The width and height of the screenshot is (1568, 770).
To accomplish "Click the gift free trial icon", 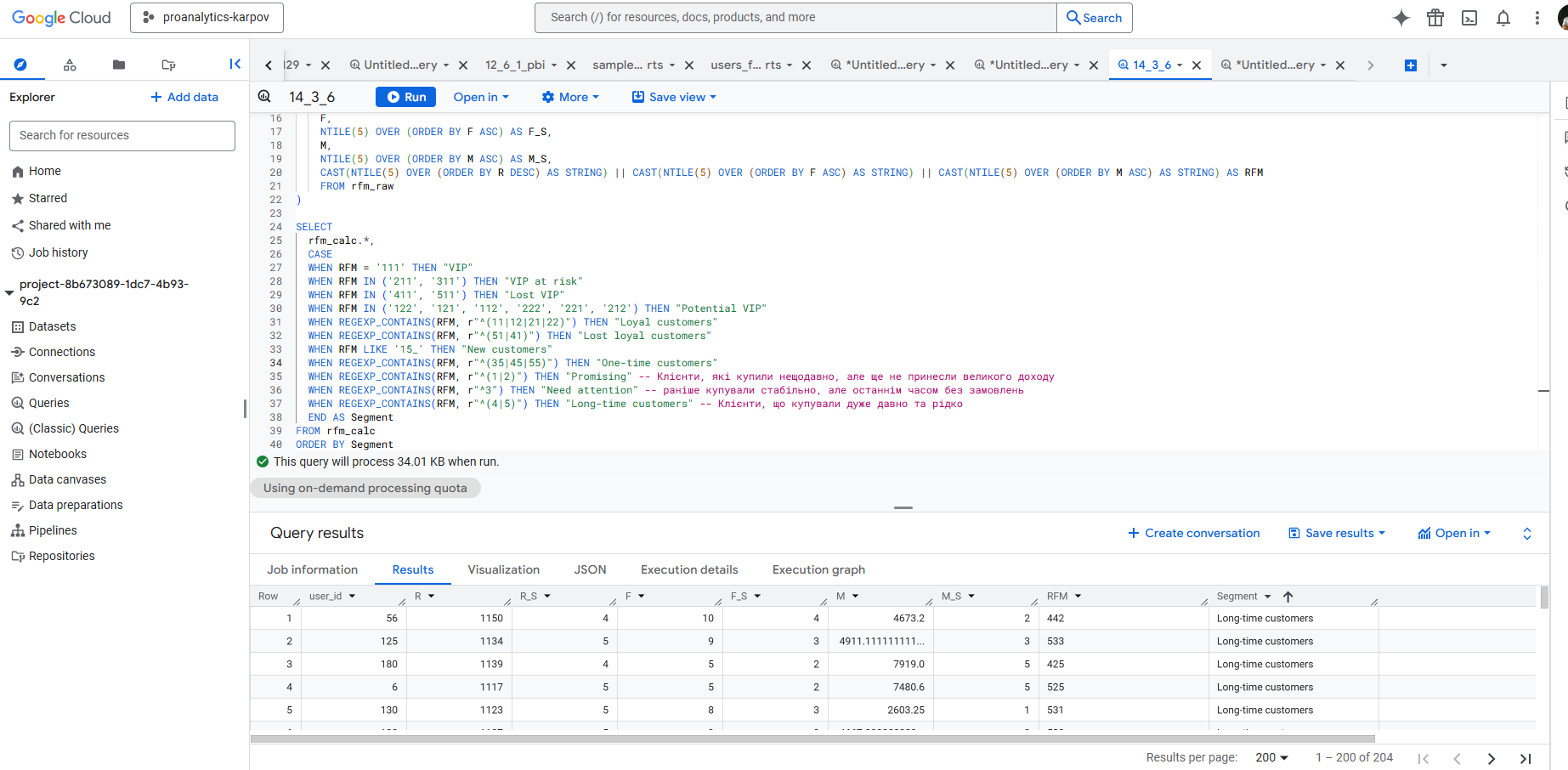I will coord(1435,18).
